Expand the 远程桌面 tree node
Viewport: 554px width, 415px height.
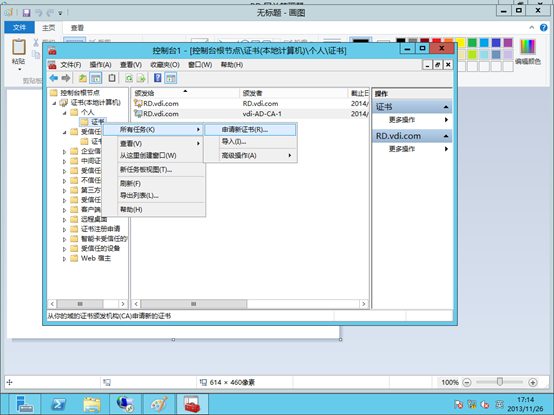pos(64,220)
